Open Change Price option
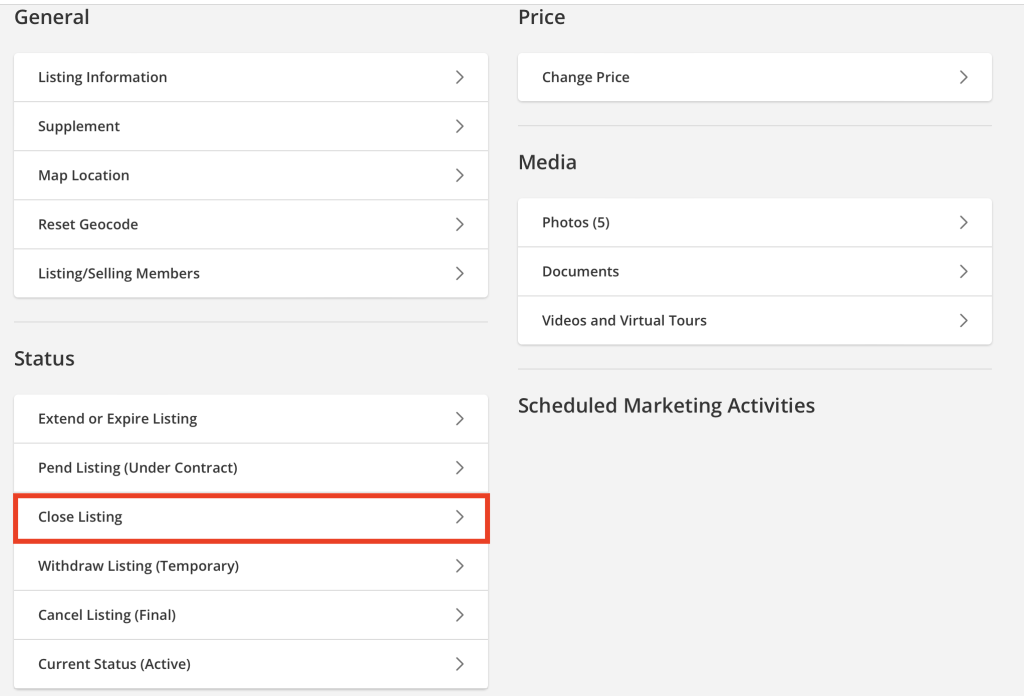The width and height of the screenshot is (1024, 696). click(x=755, y=77)
